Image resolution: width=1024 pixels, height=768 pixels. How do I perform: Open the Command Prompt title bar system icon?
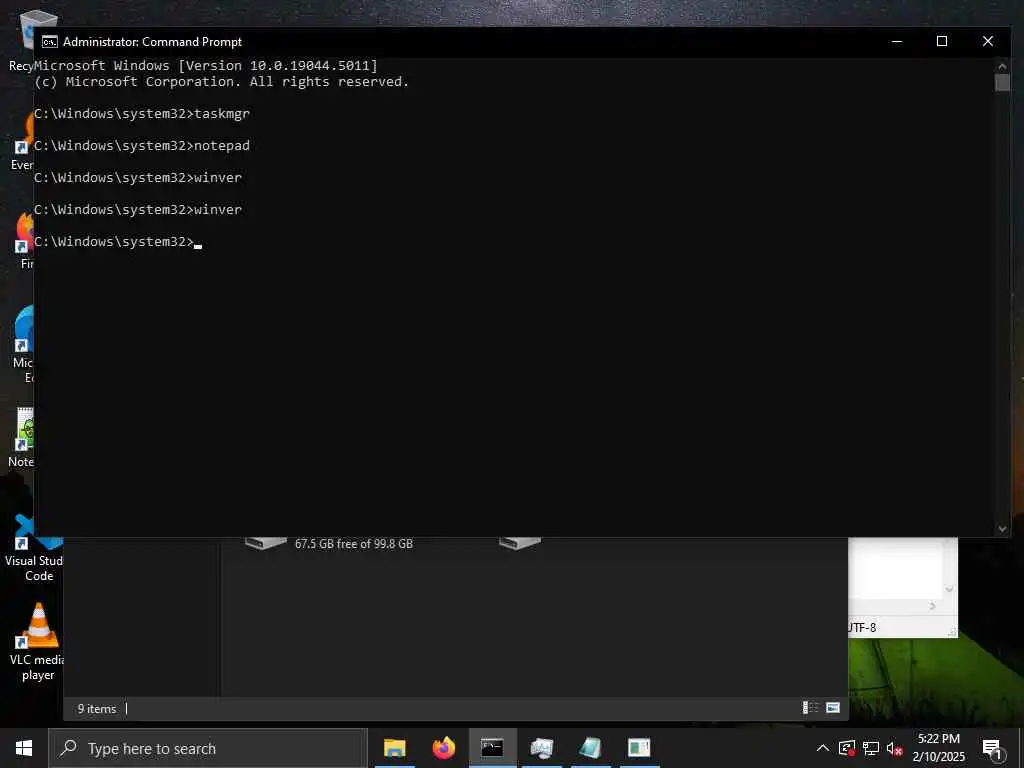tap(50, 42)
